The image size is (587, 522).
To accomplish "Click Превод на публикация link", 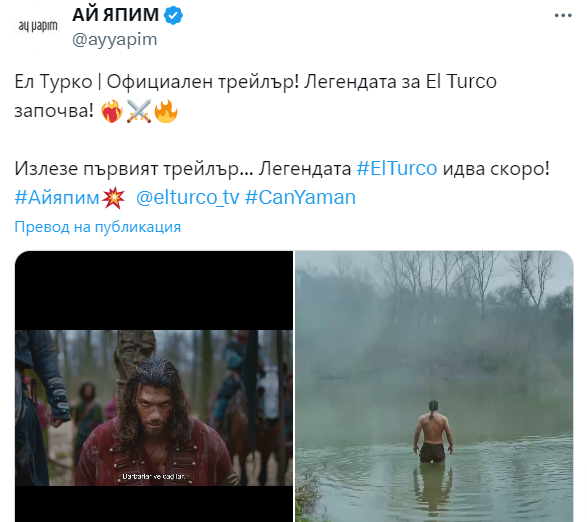I will click(98, 227).
